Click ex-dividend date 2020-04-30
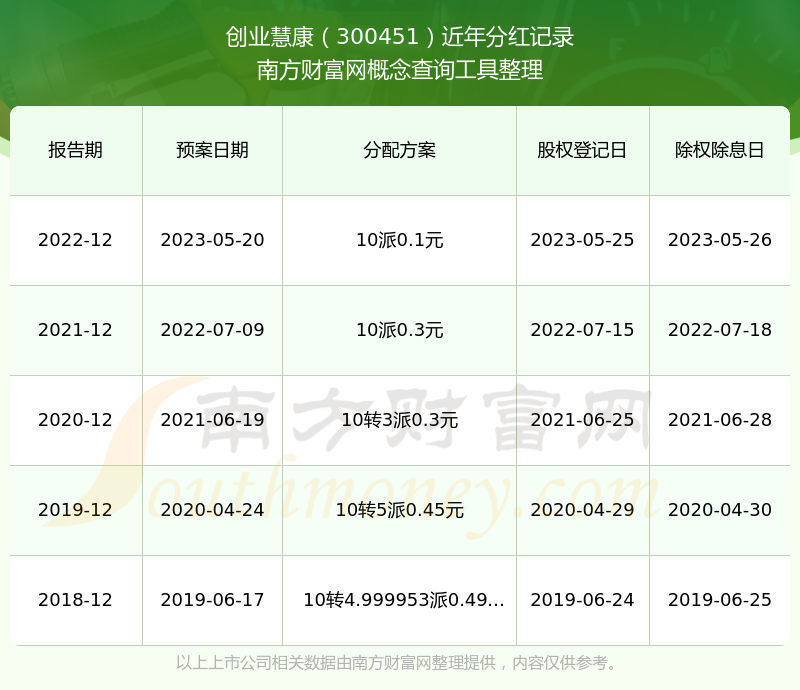Screen dimensions: 800x690 [719, 509]
